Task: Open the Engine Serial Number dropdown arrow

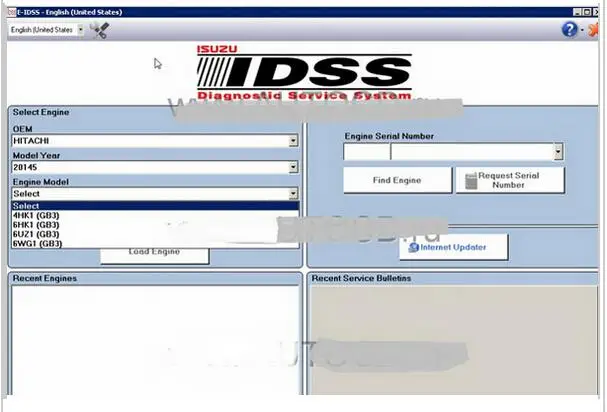Action: pyautogui.click(x=558, y=152)
